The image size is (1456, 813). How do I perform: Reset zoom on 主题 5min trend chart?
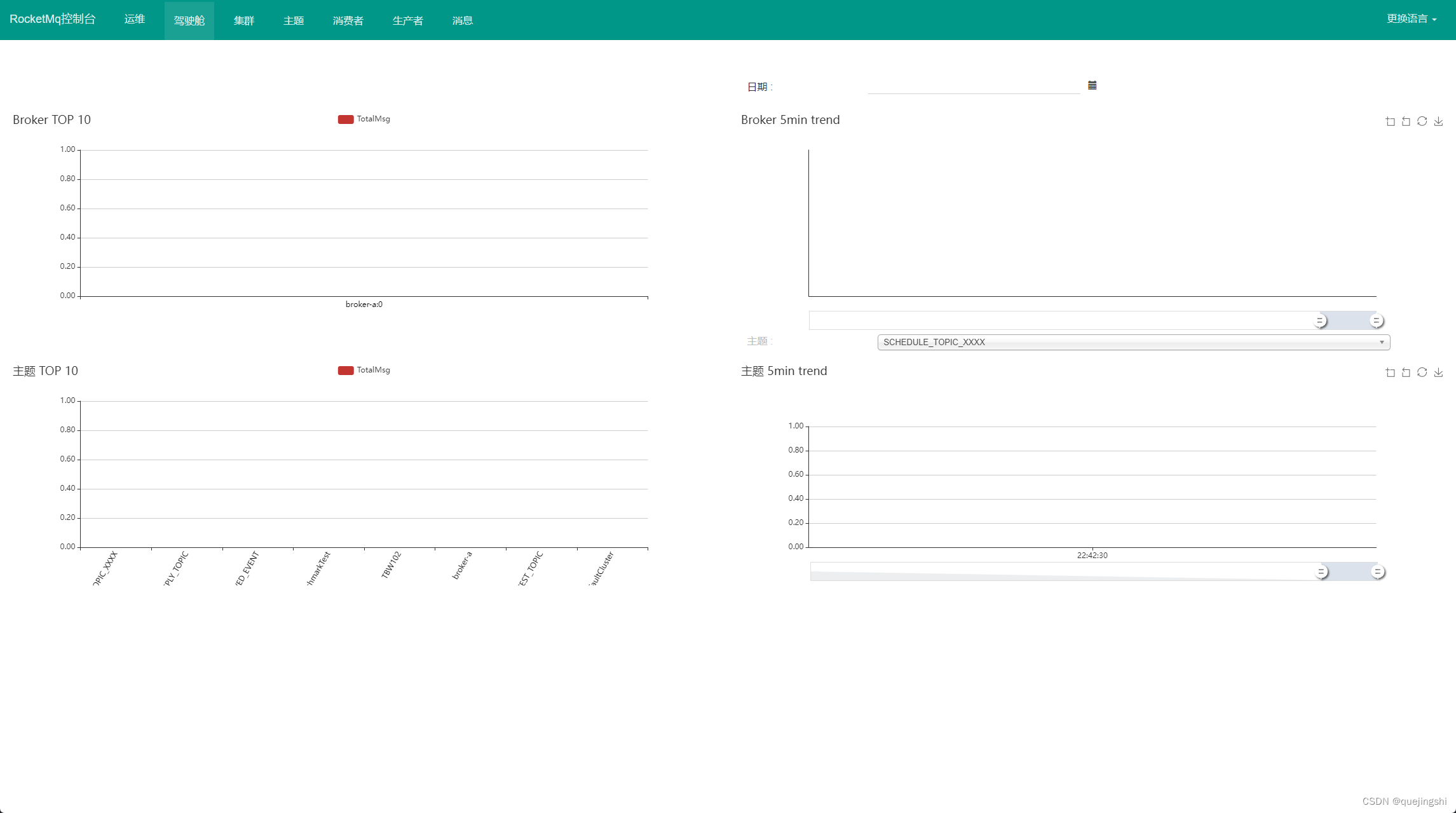[1406, 372]
